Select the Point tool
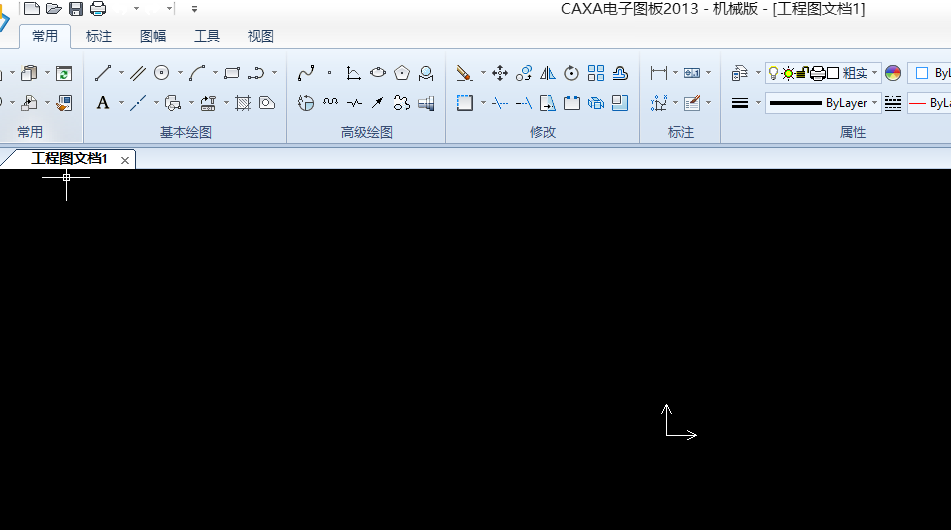Screen dimensions: 951x530 tap(329, 73)
